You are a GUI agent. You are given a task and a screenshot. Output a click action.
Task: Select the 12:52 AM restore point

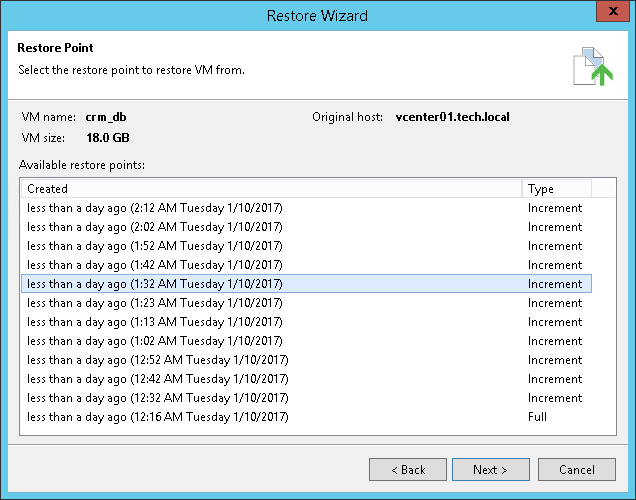(x=307, y=360)
